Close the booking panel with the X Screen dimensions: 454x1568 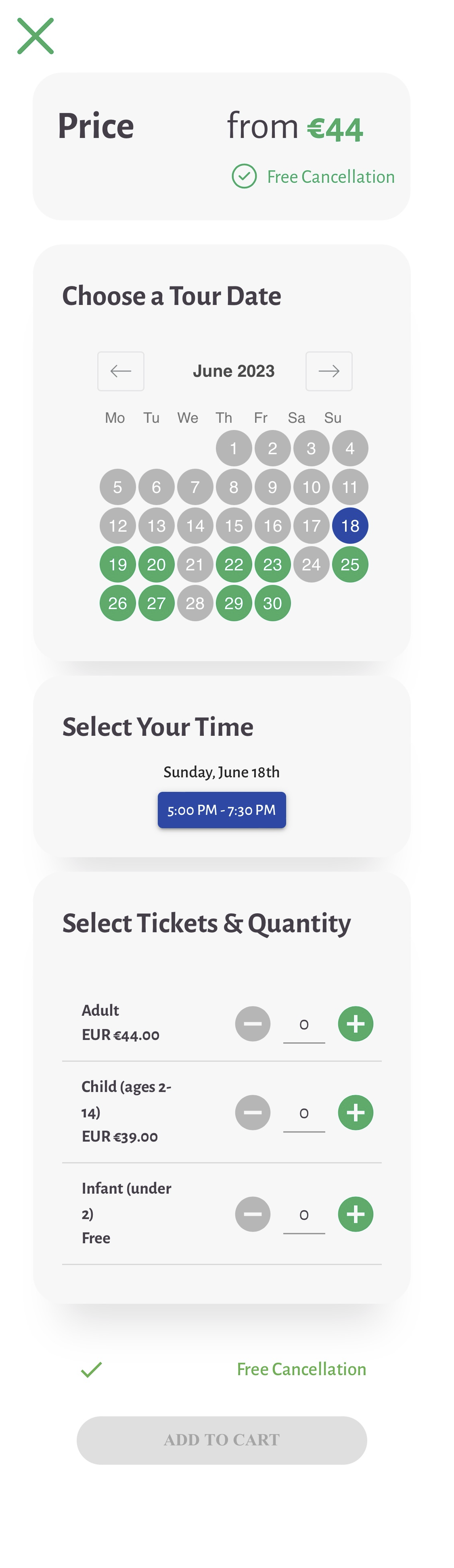point(35,36)
